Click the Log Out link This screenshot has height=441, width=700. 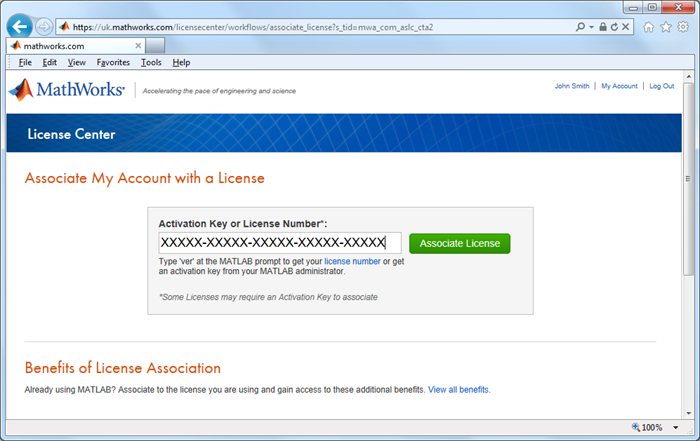pos(661,86)
